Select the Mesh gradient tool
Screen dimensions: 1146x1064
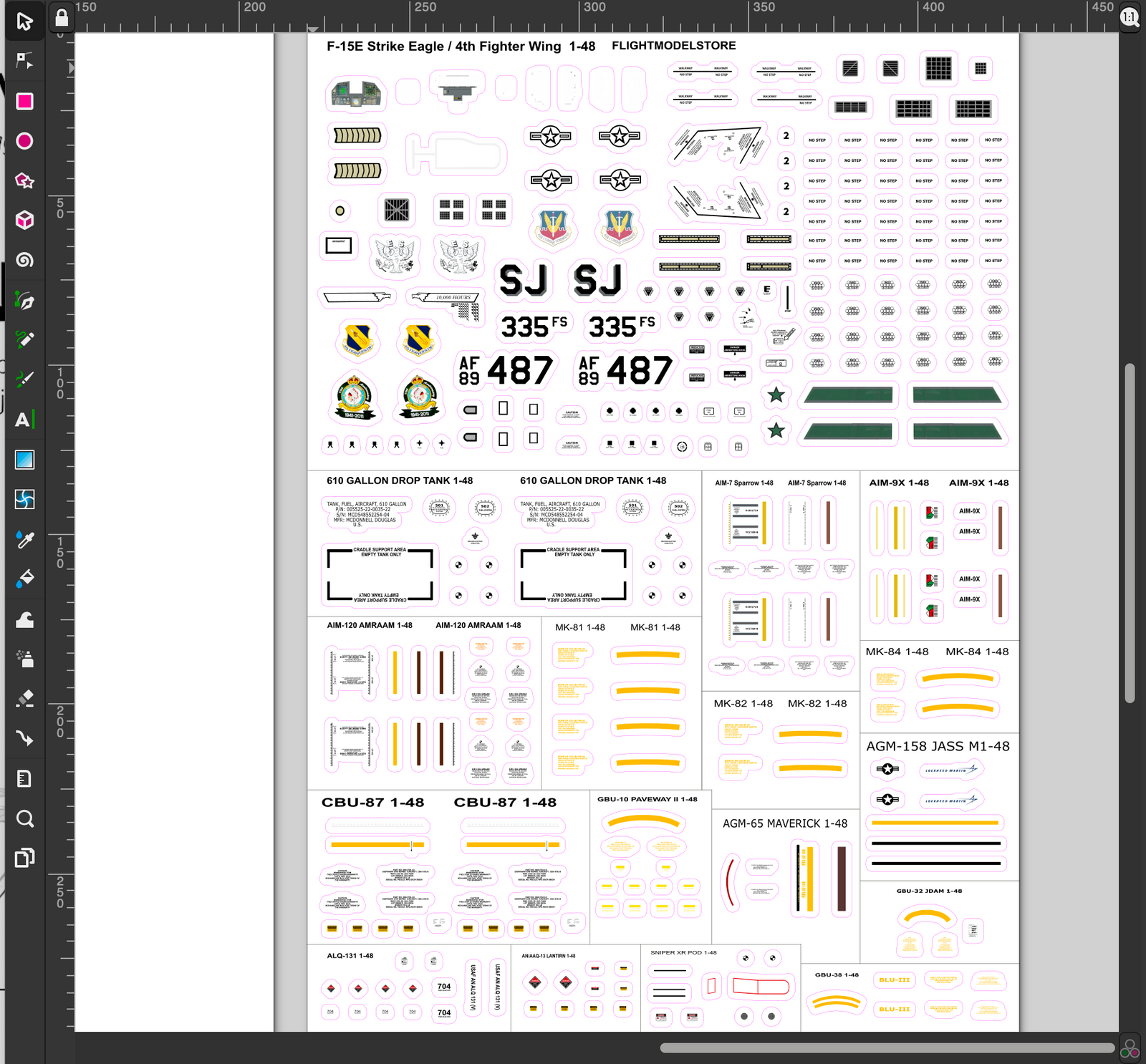click(24, 499)
